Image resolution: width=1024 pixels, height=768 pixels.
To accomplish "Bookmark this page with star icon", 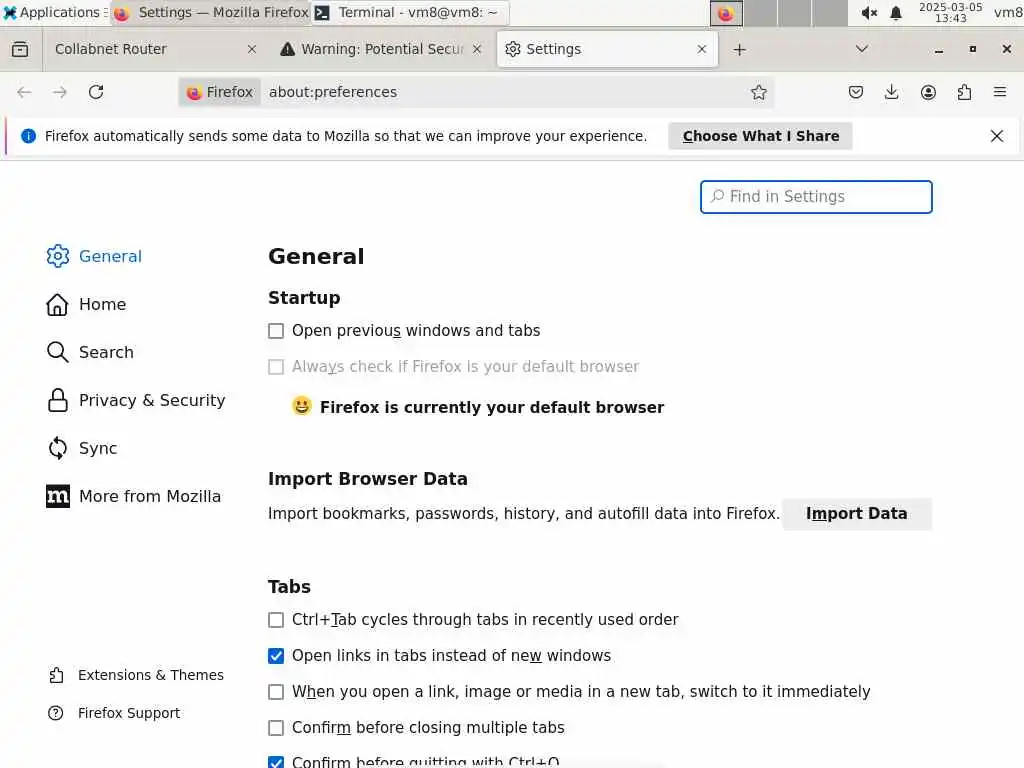I will (x=758, y=92).
